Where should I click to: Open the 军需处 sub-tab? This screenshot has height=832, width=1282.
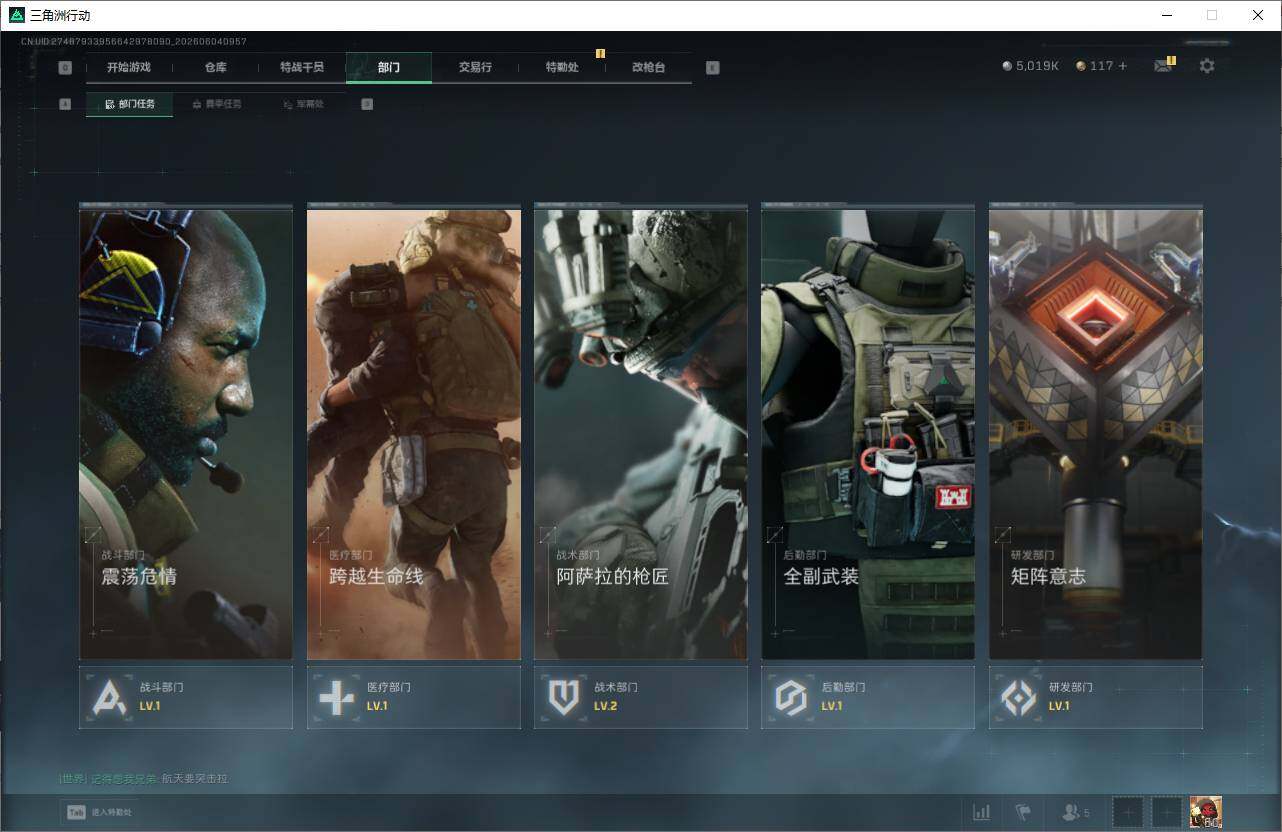pyautogui.click(x=303, y=104)
